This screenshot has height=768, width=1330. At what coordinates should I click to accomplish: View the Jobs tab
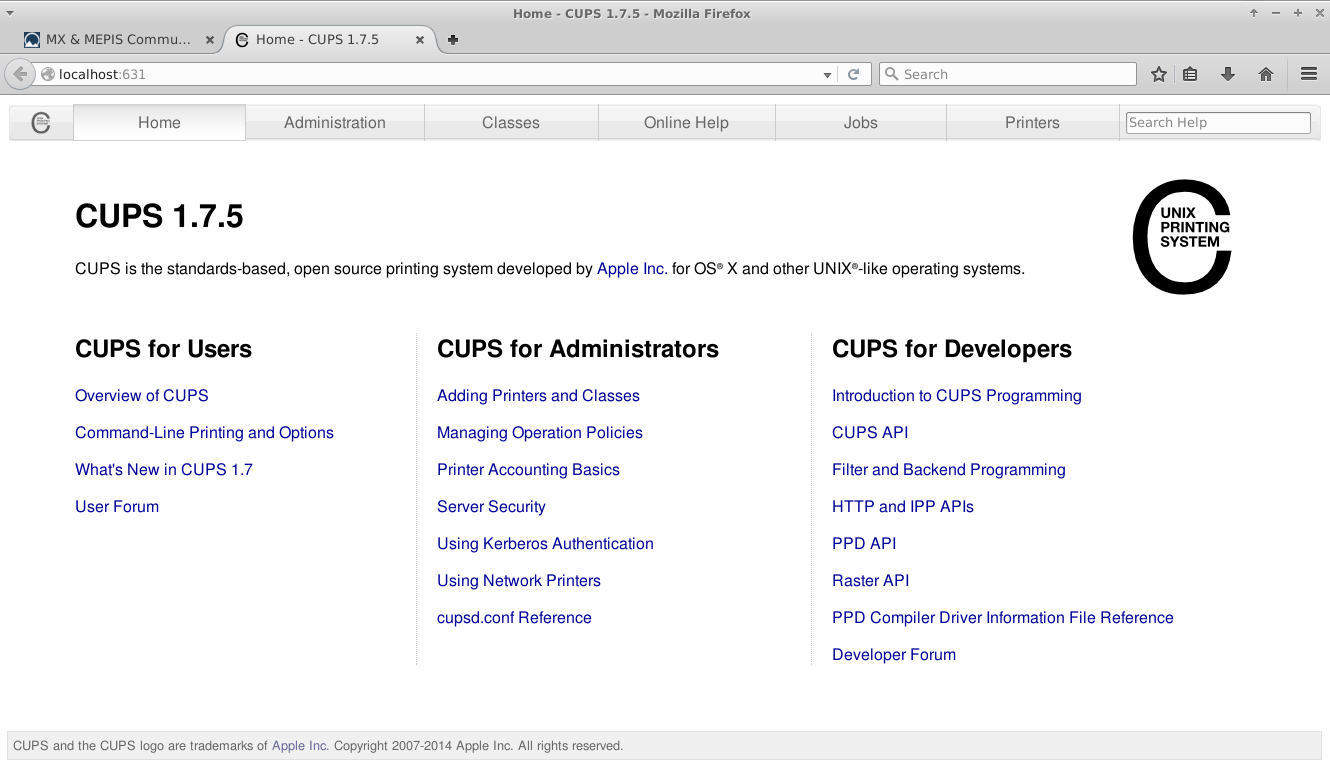(x=860, y=123)
